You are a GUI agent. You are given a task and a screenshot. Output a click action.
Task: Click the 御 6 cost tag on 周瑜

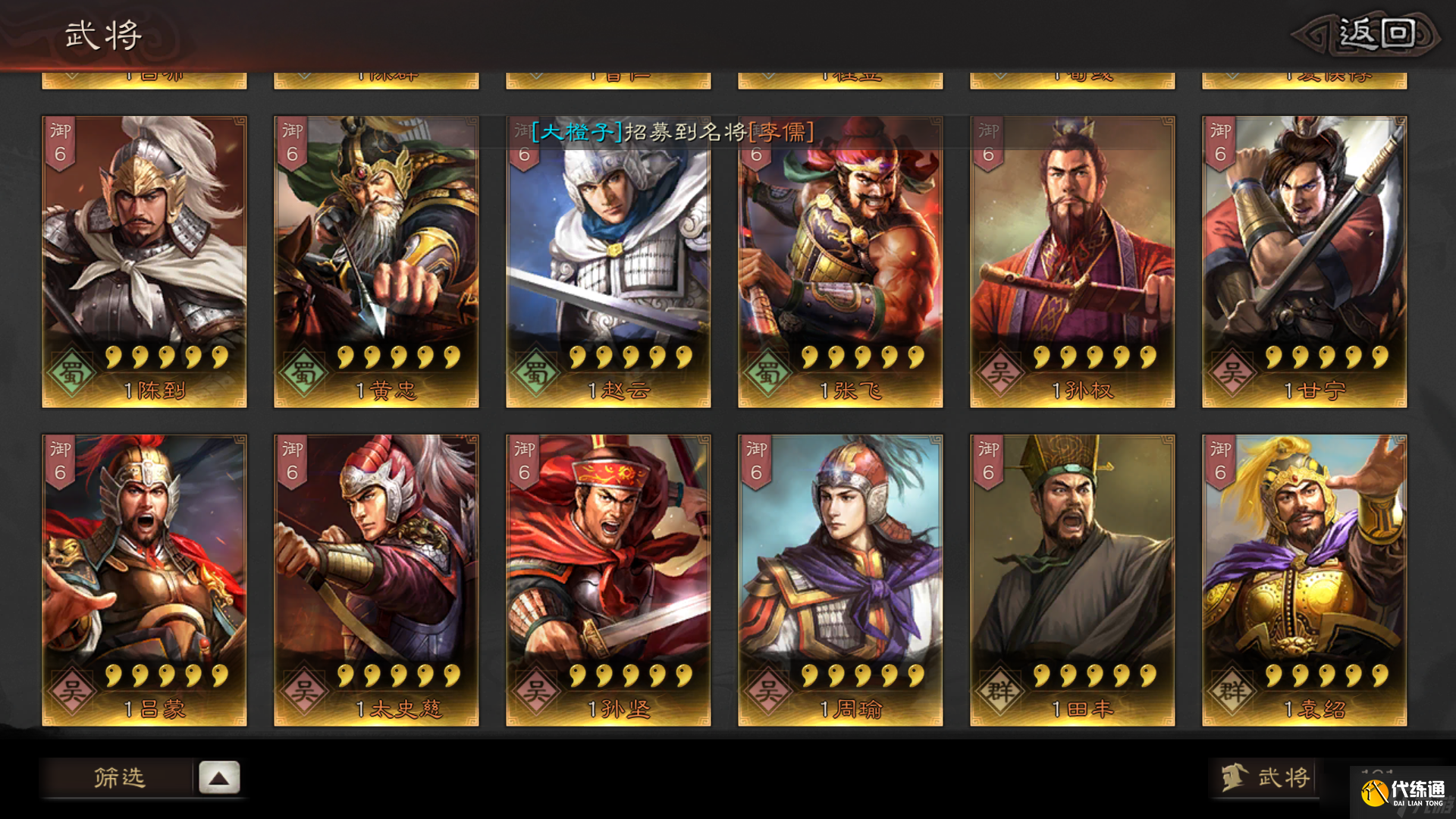pyautogui.click(x=756, y=461)
